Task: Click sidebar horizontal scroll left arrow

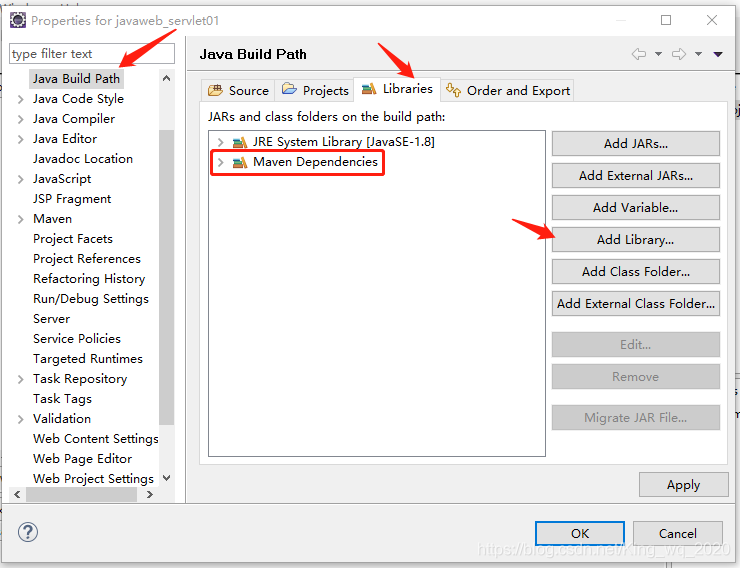Action: click(17, 494)
